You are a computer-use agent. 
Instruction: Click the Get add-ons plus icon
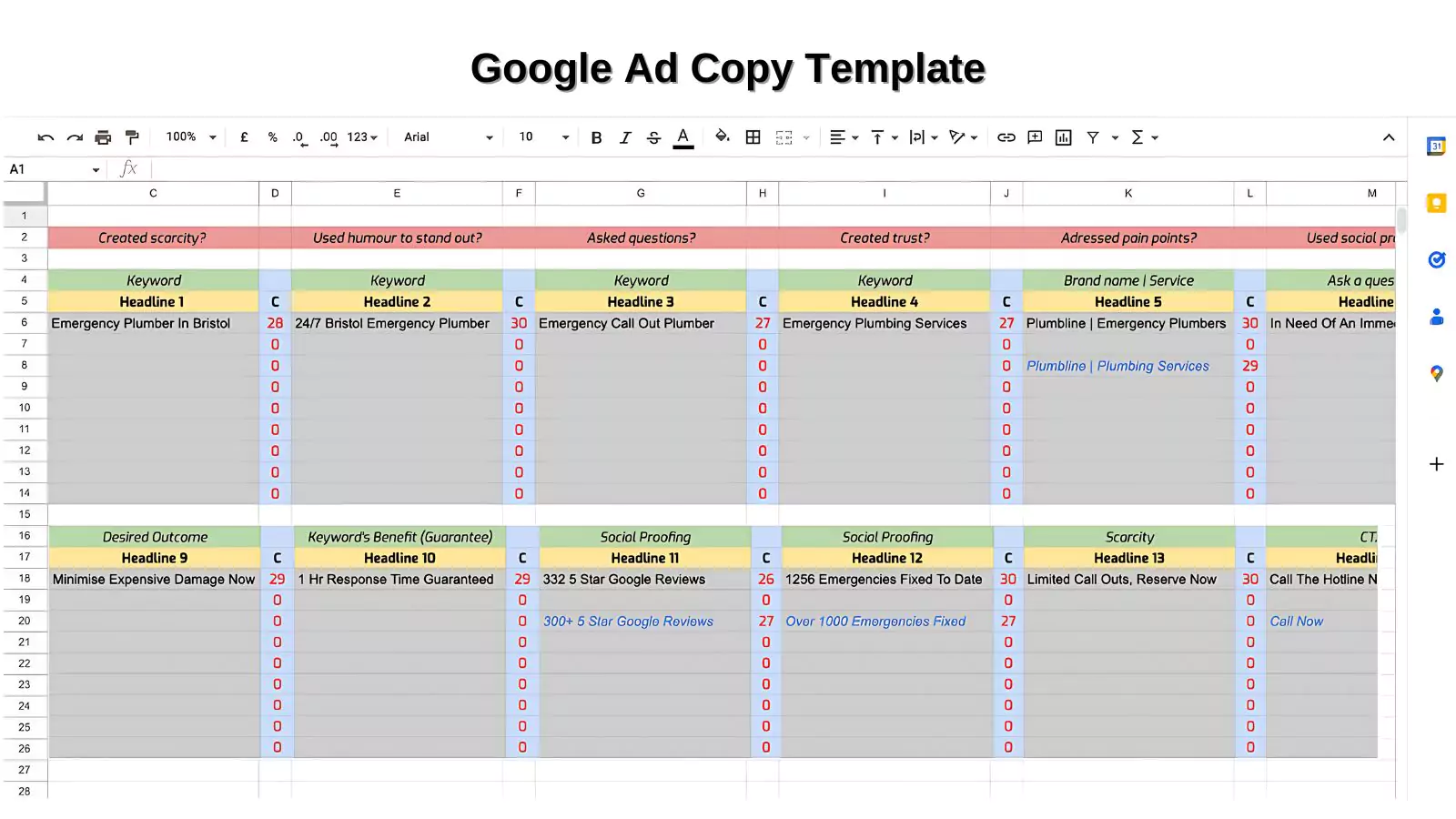[x=1436, y=464]
